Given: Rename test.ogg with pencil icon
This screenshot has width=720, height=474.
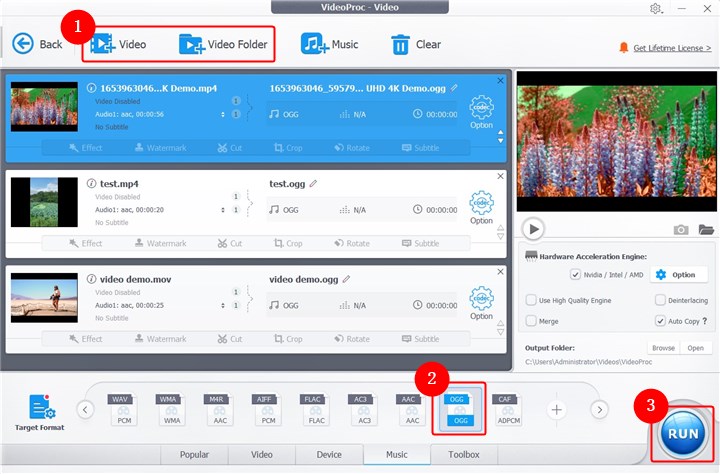Looking at the screenshot, I should pos(313,183).
